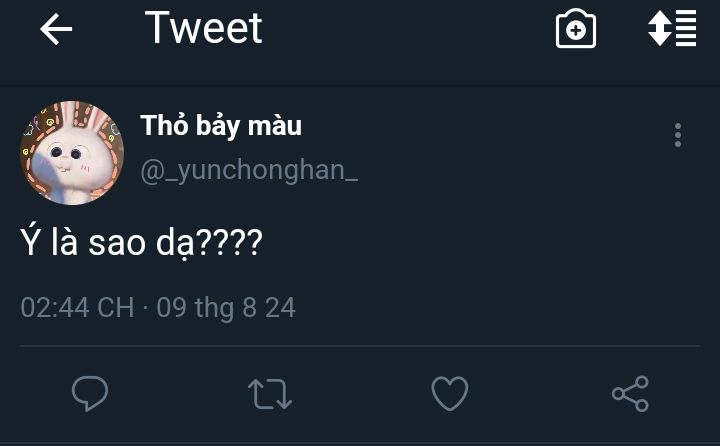Click the date 09 thg 8 24
720x446 pixels.
226,307
